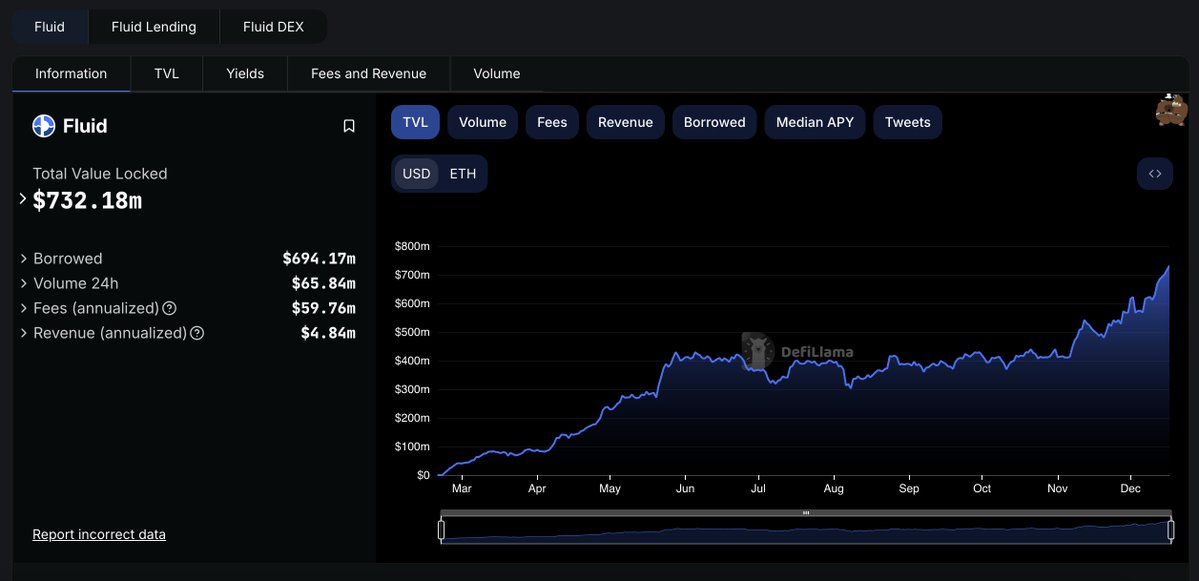Open the Information tab
Screen dimensions: 1199x581
tap(71, 73)
